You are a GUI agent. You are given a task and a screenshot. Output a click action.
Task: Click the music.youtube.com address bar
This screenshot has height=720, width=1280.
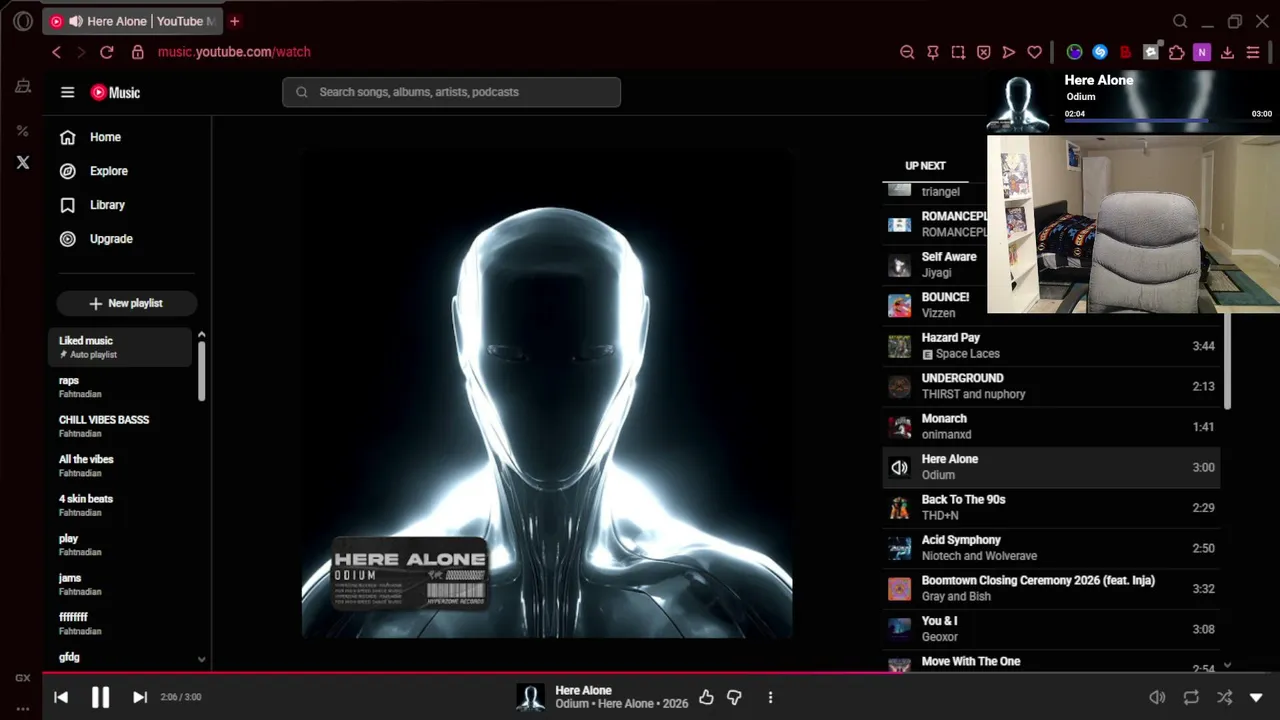point(234,52)
